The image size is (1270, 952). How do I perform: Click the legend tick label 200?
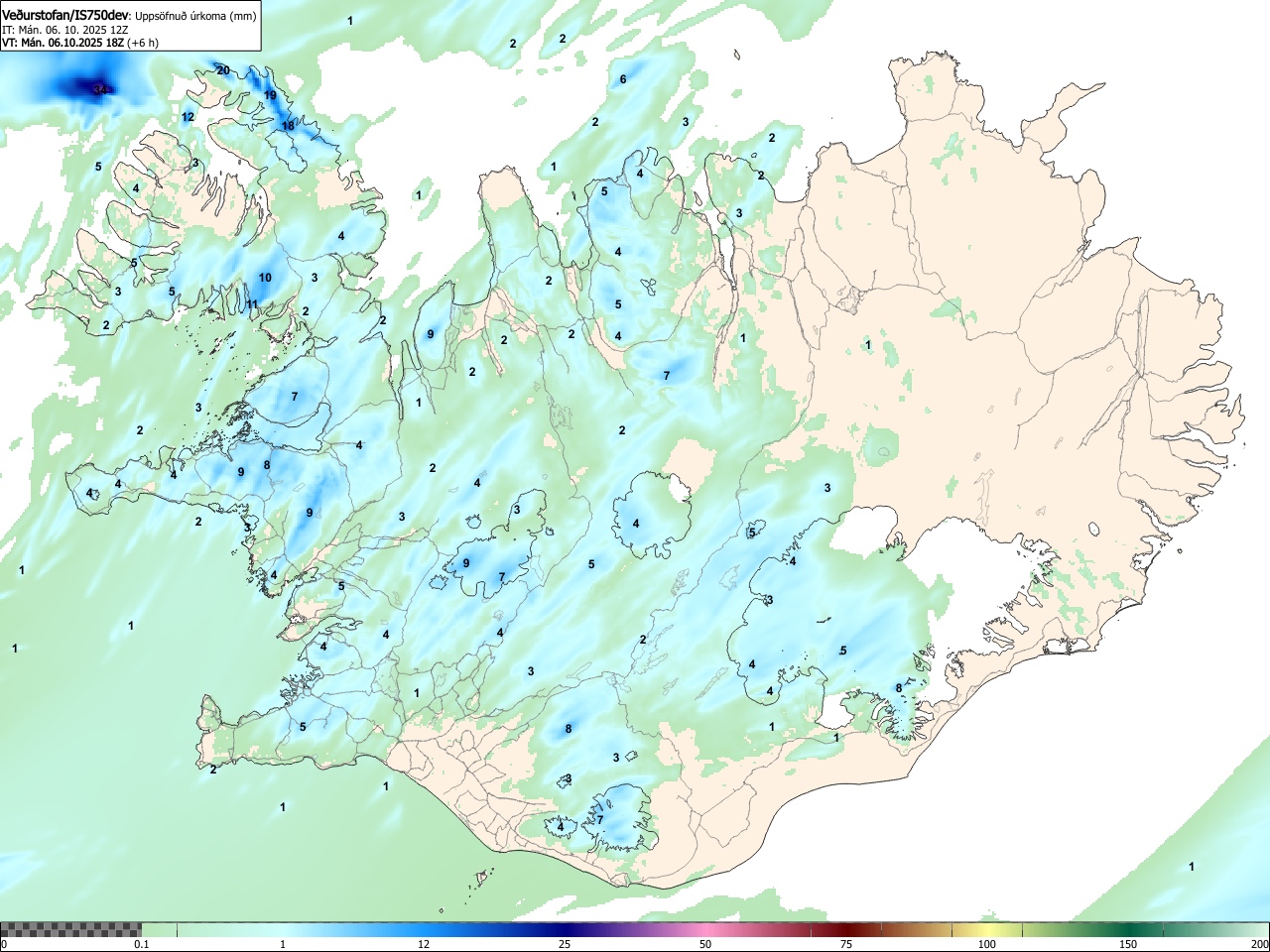click(1259, 944)
